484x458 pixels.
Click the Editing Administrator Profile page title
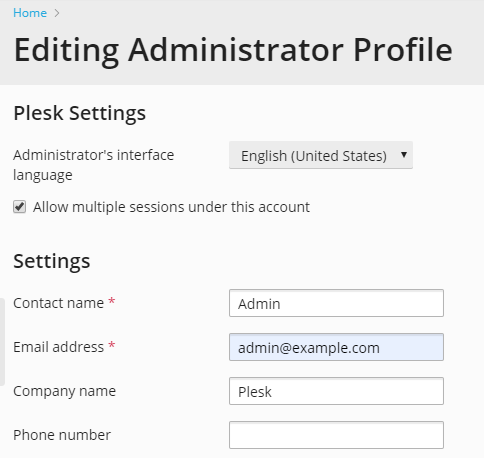233,51
